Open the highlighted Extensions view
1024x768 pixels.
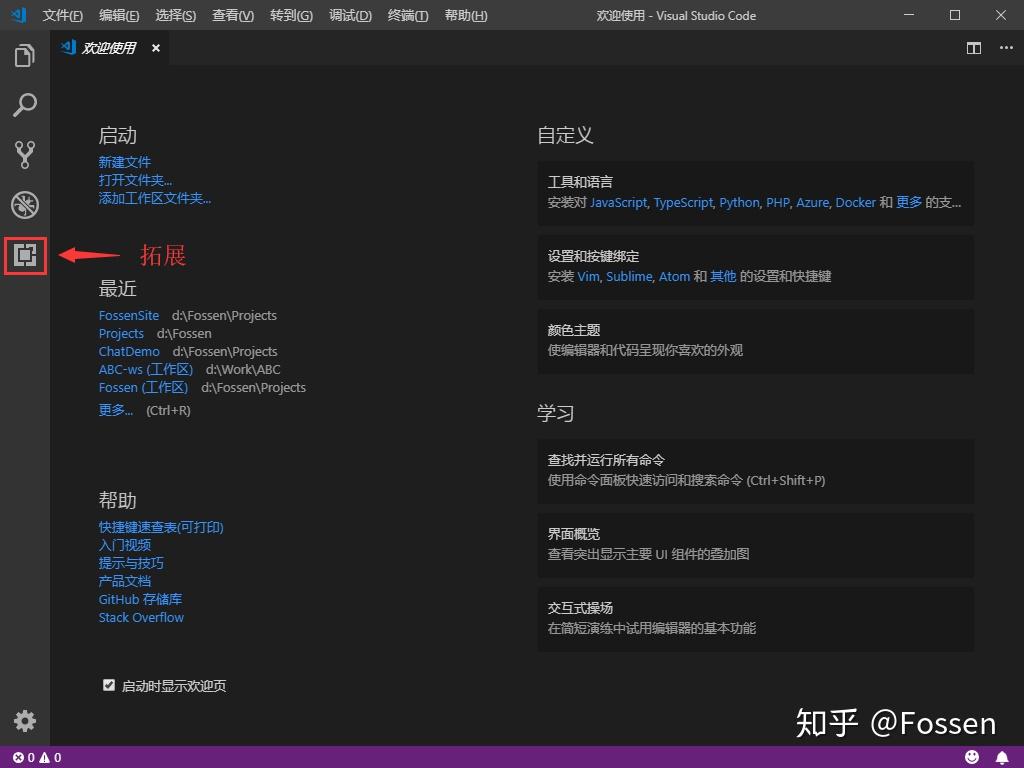pyautogui.click(x=25, y=255)
